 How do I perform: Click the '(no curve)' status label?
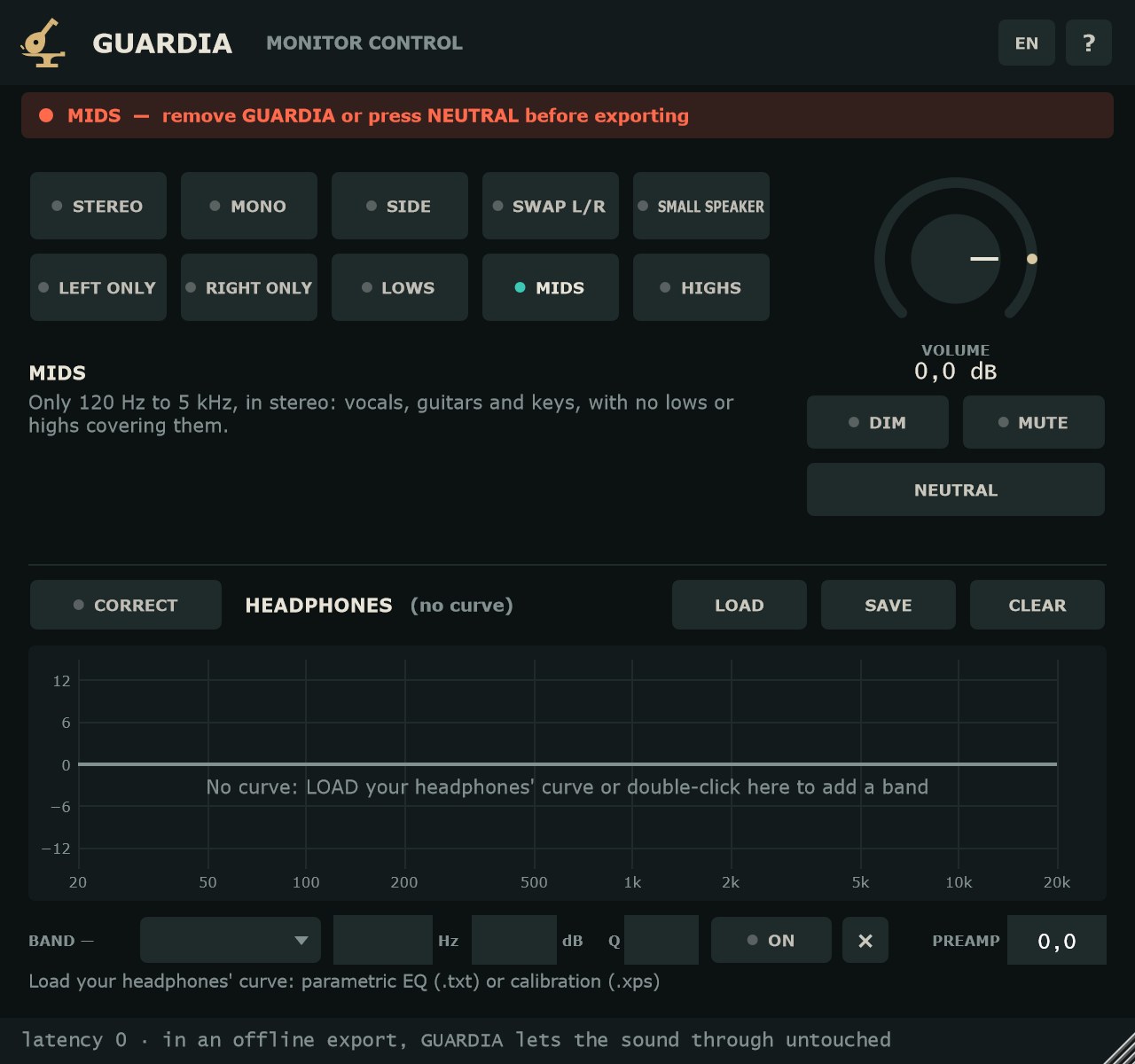462,605
